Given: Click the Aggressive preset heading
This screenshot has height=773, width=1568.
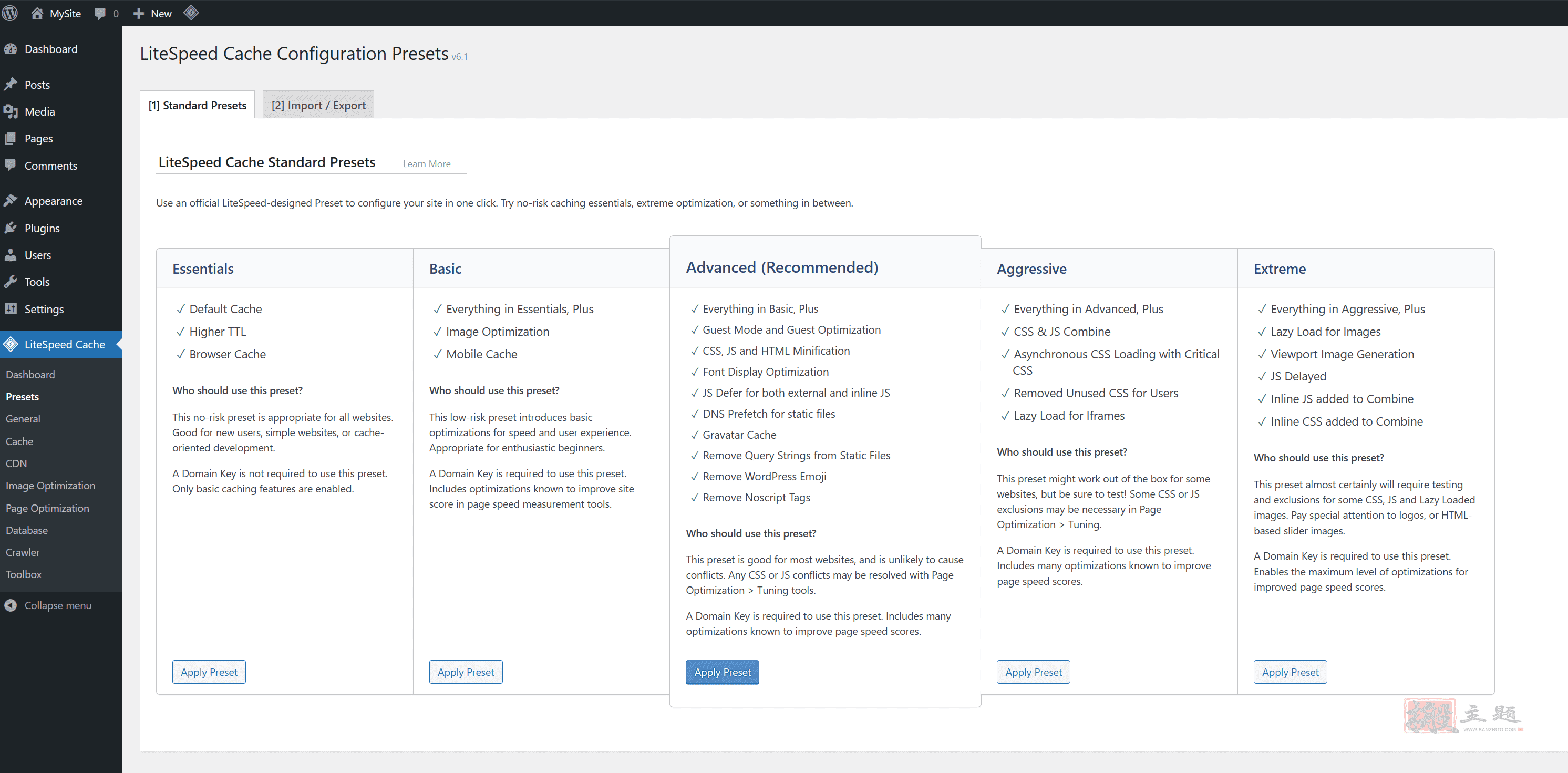Looking at the screenshot, I should point(1031,269).
